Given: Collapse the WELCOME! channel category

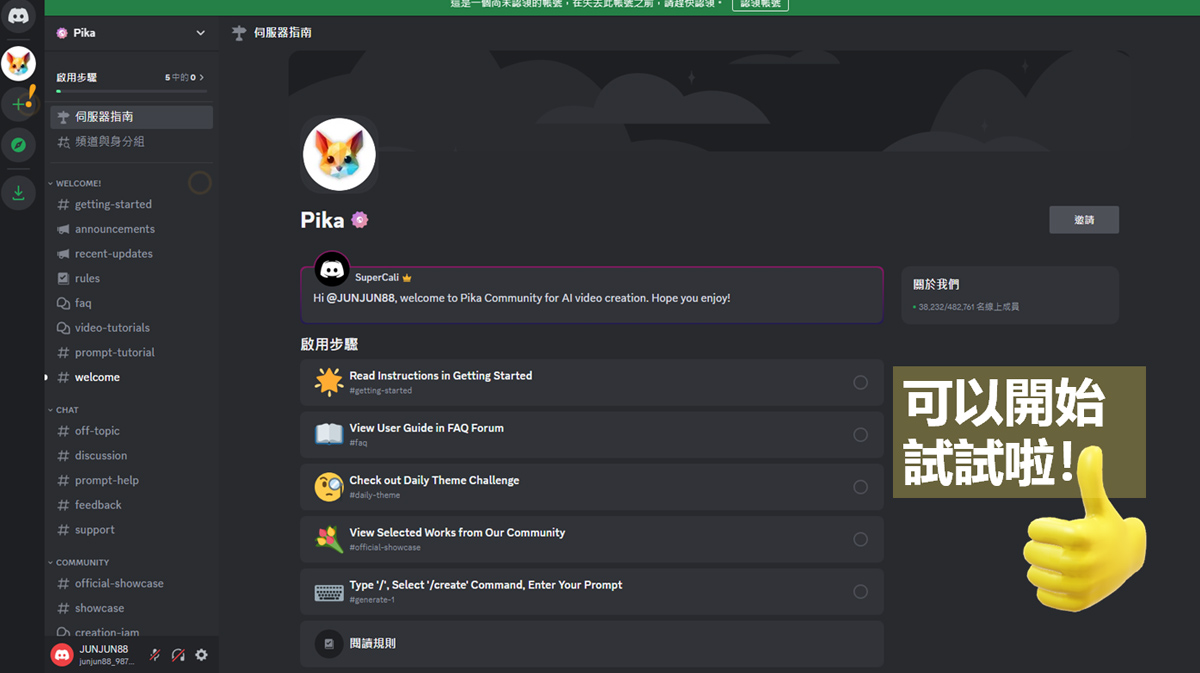Looking at the screenshot, I should coord(75,183).
